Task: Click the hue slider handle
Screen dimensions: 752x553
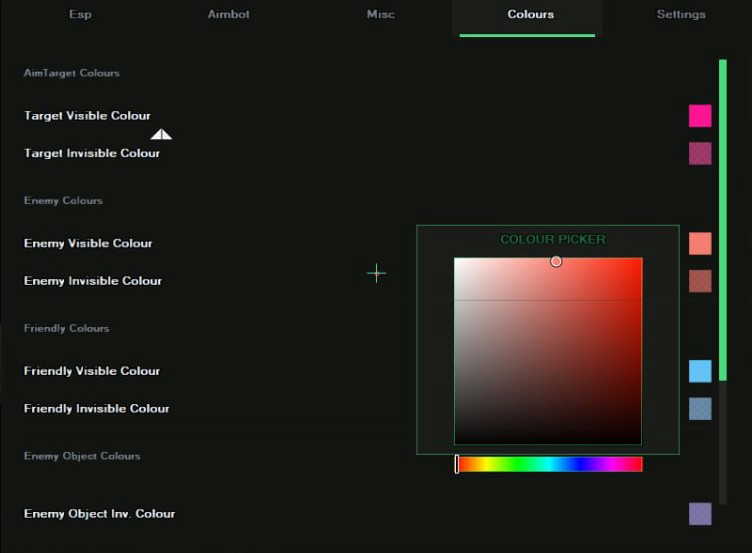Action: (x=457, y=464)
